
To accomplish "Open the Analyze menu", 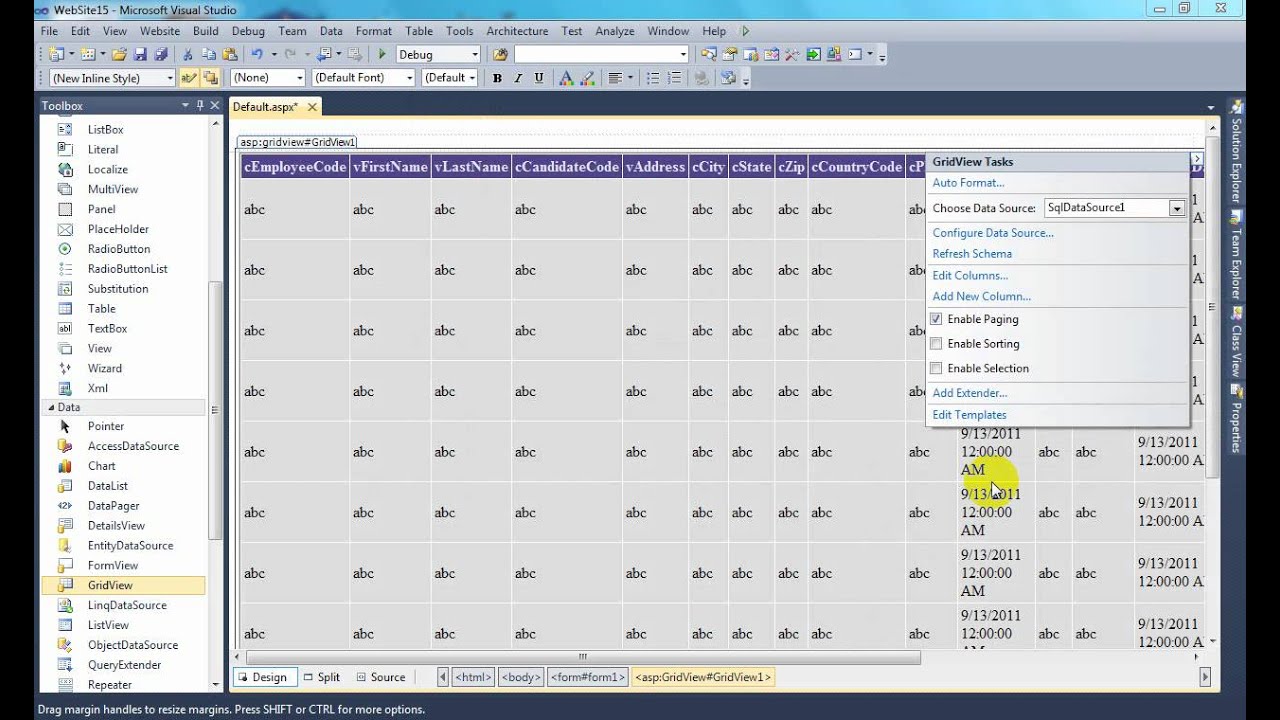I will pyautogui.click(x=615, y=31).
